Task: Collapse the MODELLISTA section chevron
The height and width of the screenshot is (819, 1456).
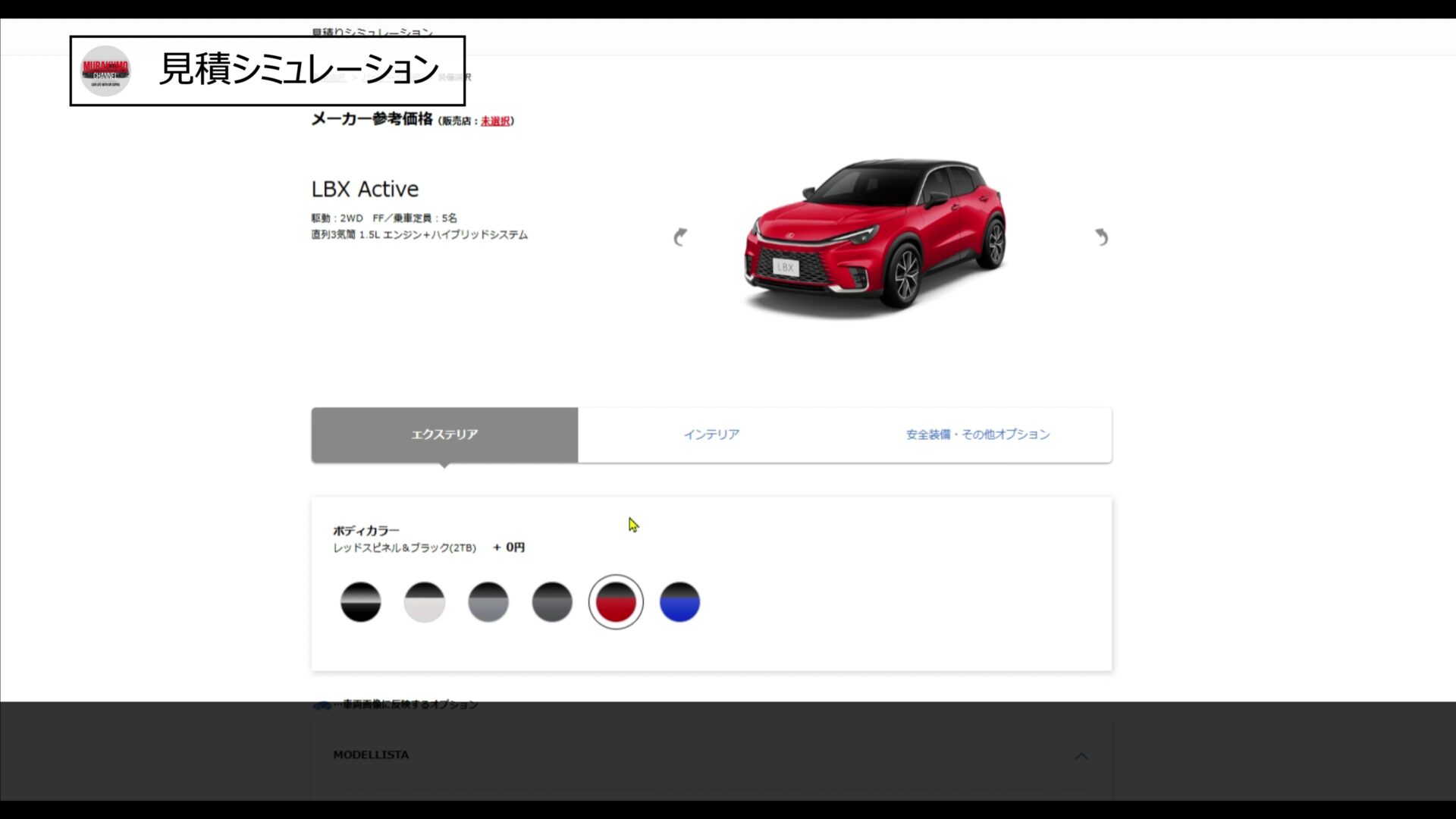Action: tap(1081, 756)
